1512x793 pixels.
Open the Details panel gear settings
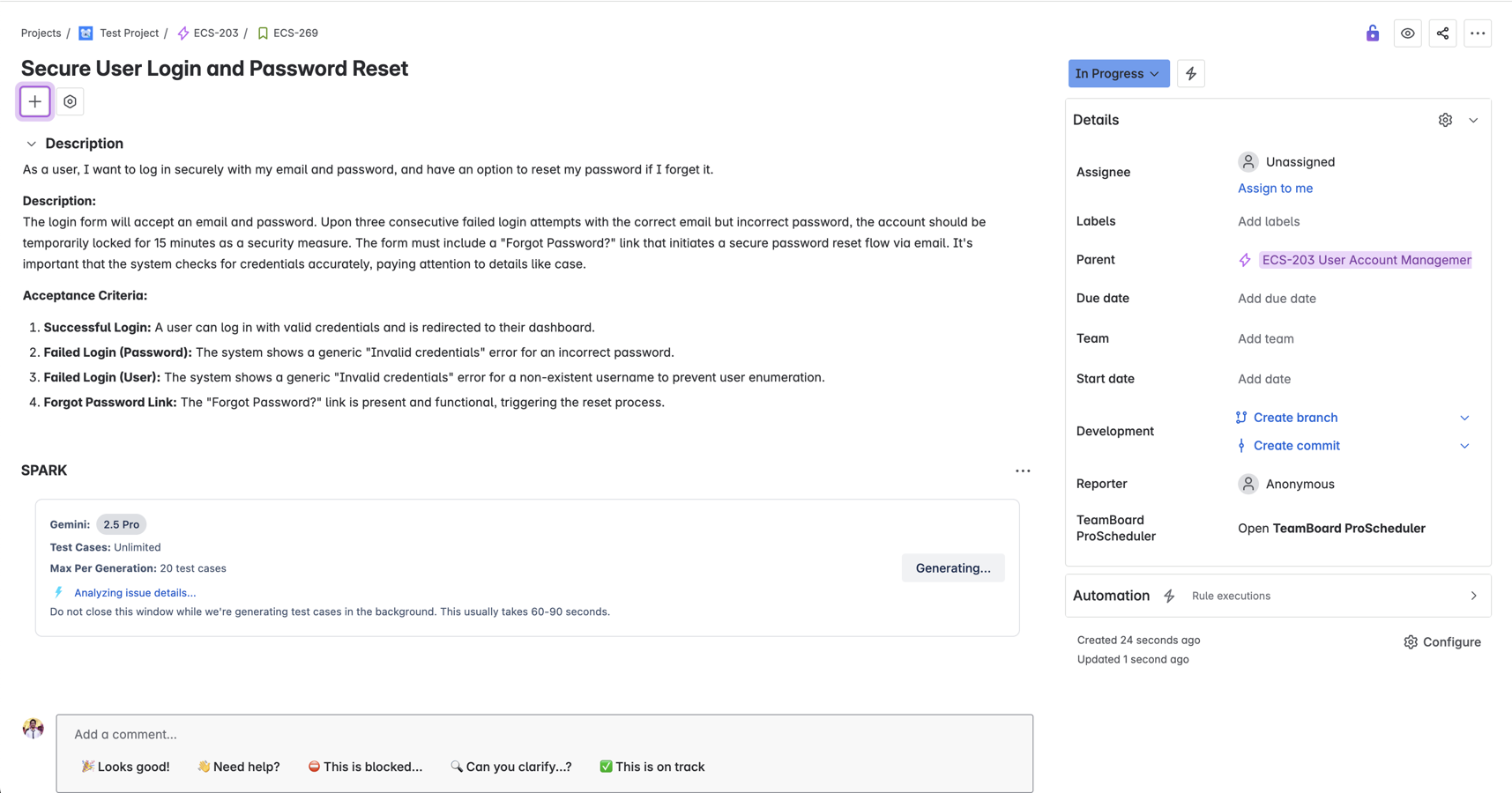1445,120
